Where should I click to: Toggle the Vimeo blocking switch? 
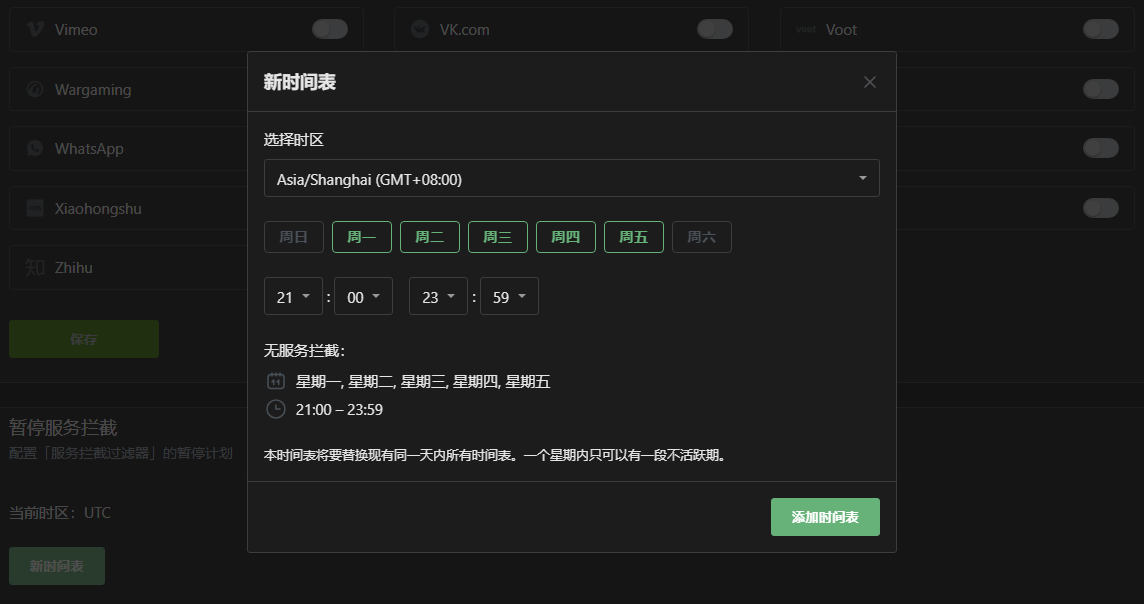point(329,29)
